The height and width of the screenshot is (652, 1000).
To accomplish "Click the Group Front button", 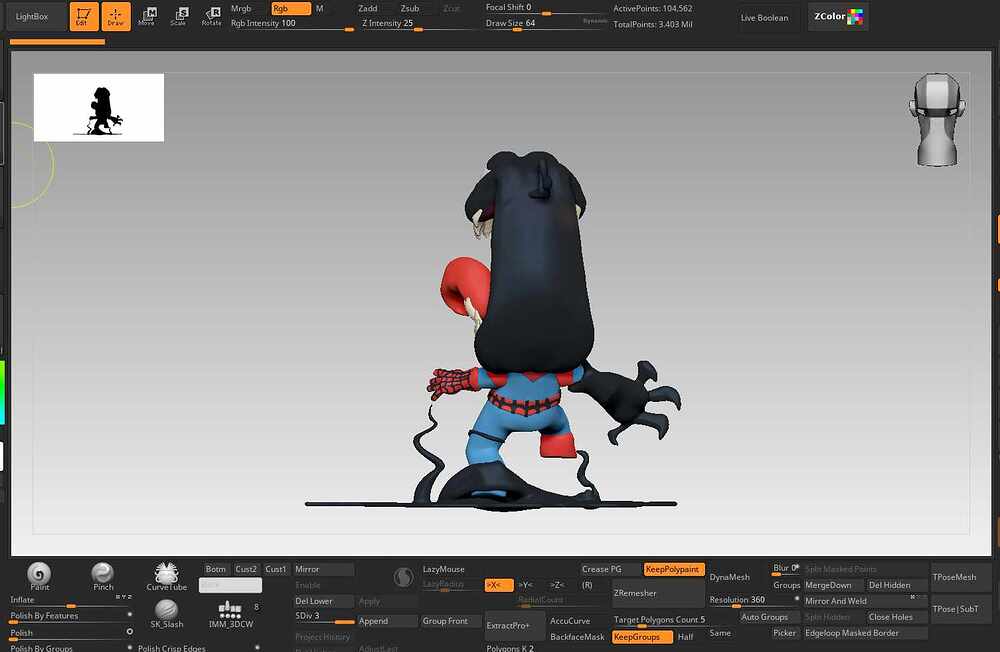I will pos(451,621).
